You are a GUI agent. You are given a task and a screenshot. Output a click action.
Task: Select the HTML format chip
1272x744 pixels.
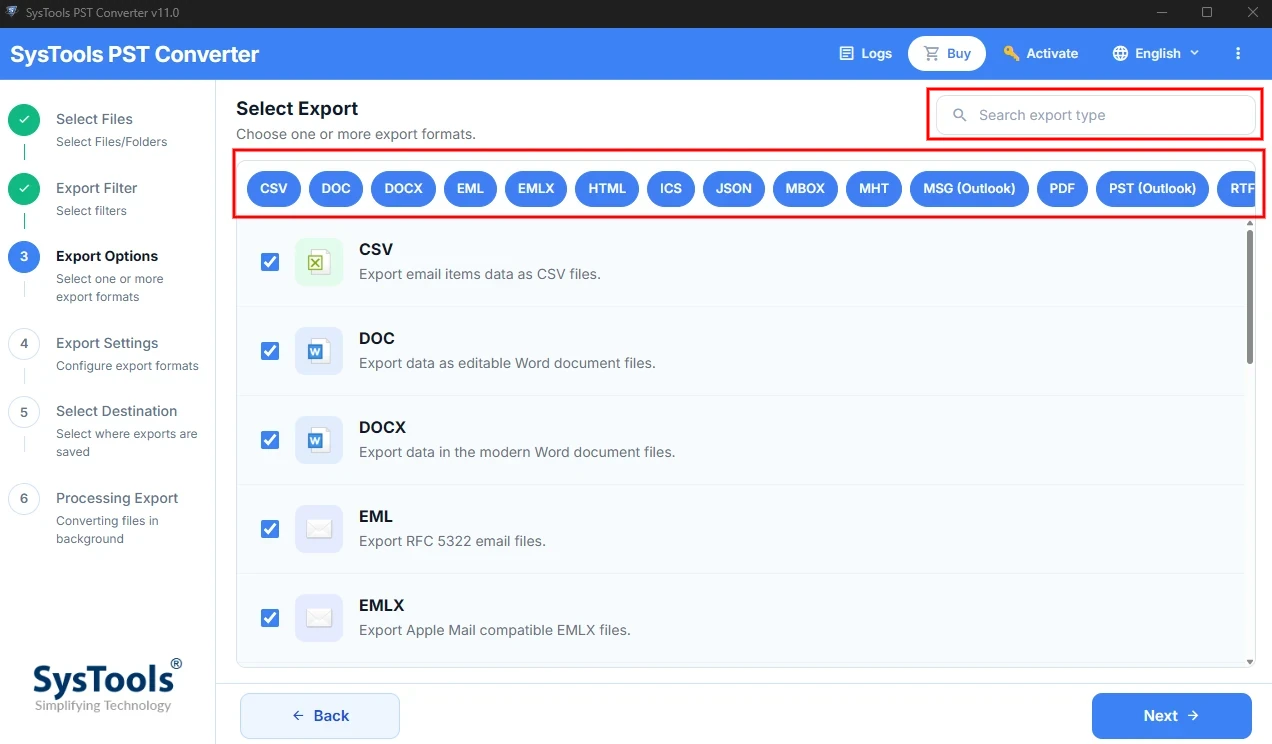(x=607, y=188)
